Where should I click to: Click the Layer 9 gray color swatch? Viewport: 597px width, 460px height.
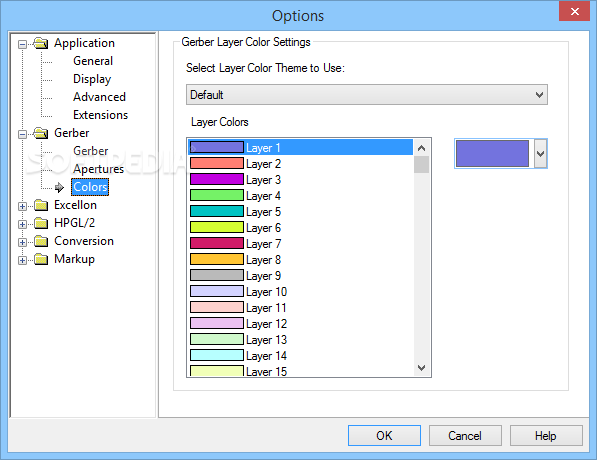click(217, 275)
